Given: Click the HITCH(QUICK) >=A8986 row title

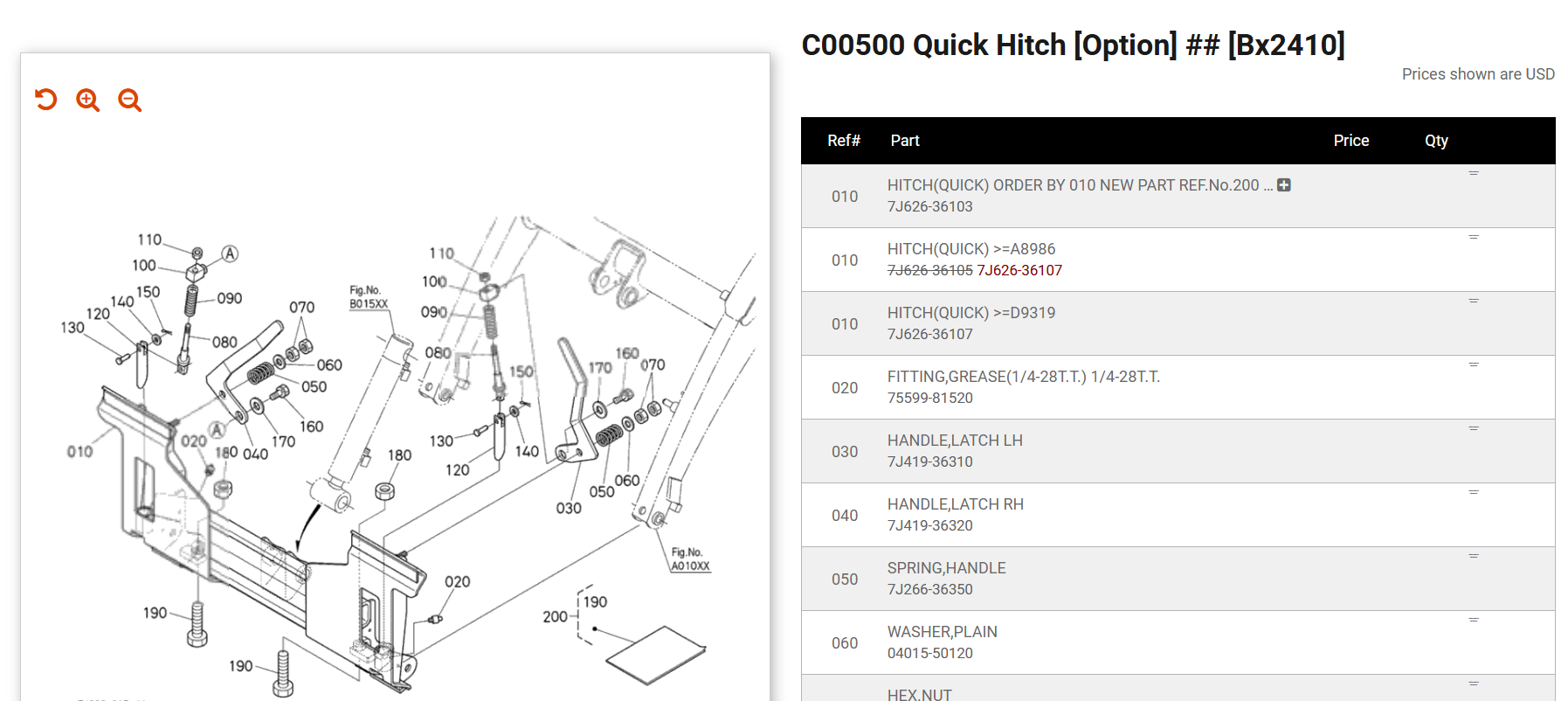Looking at the screenshot, I should pos(971,249).
